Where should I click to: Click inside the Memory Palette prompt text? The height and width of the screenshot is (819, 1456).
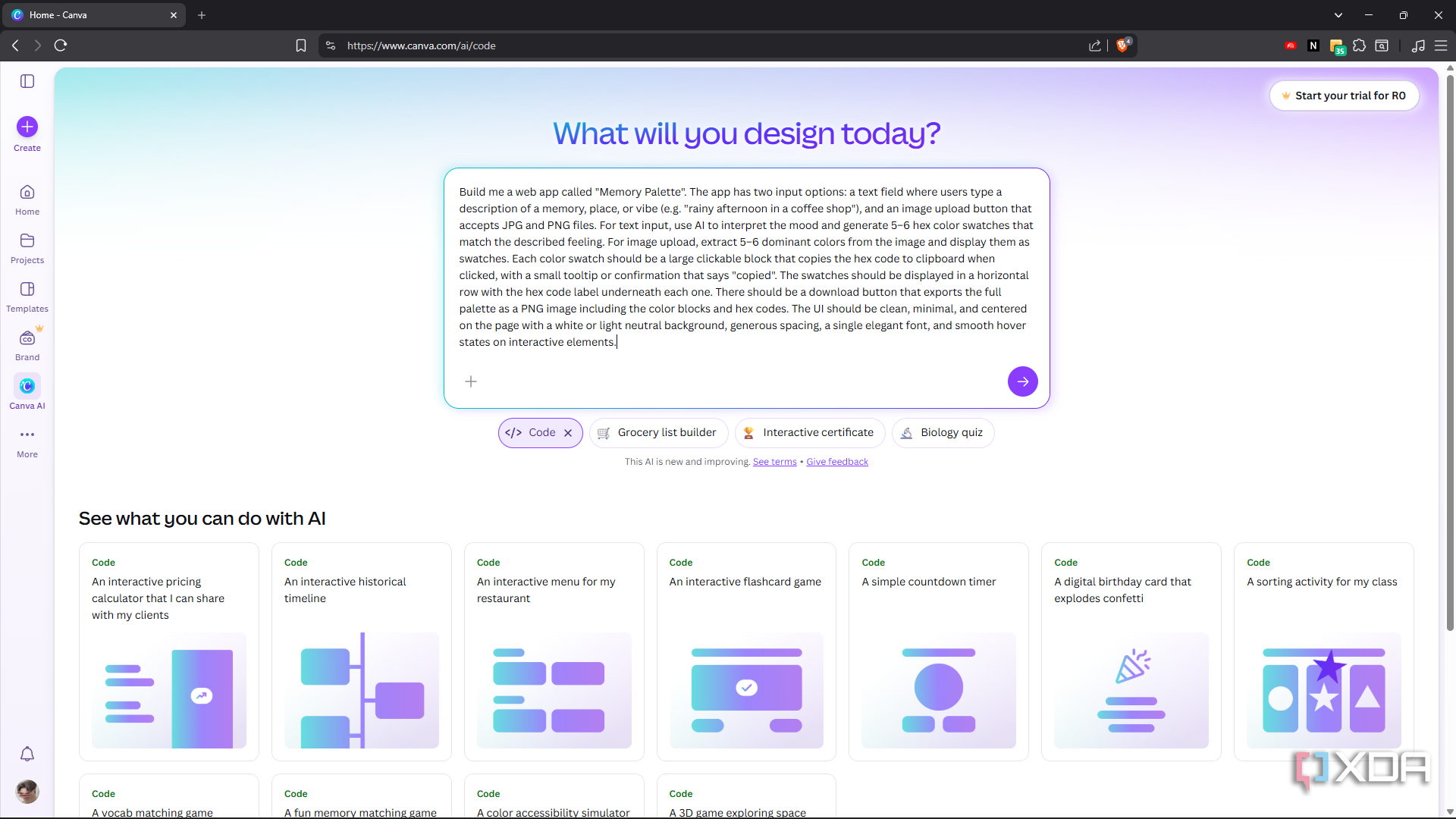[x=746, y=267]
